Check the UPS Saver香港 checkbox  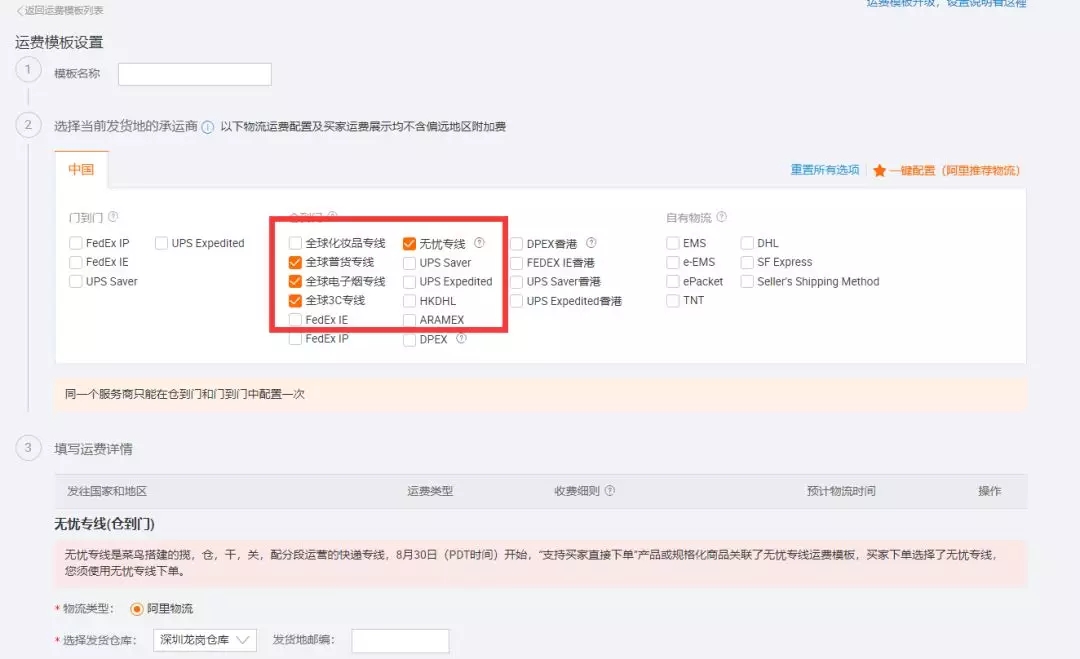(517, 282)
